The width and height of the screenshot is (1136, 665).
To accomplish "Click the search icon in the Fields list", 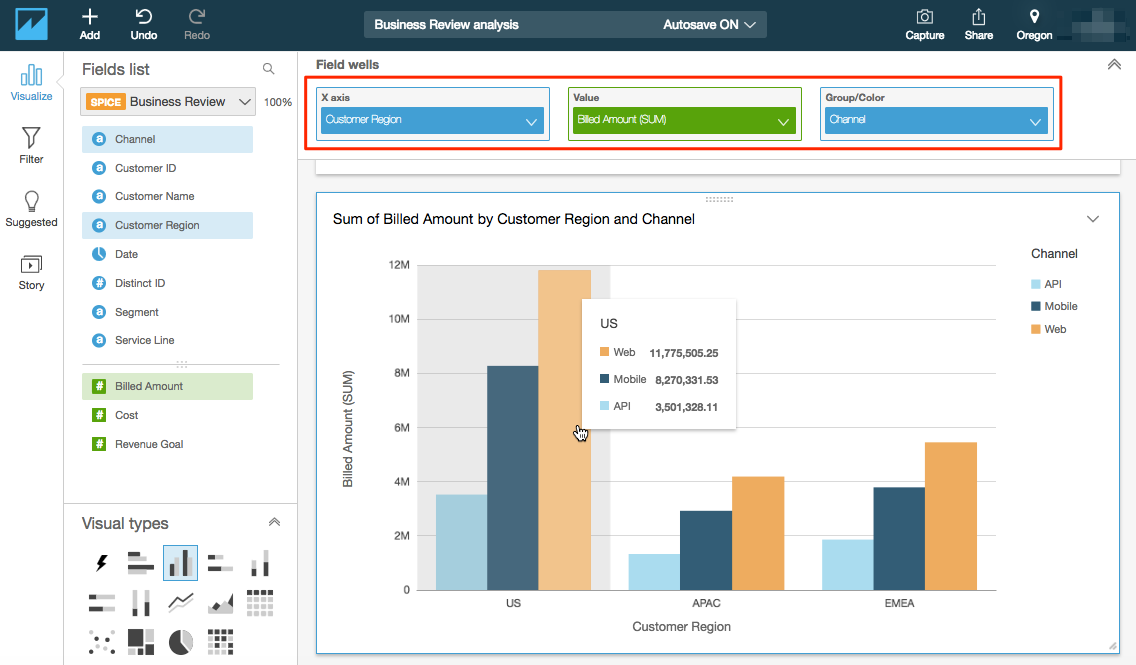I will [x=268, y=68].
